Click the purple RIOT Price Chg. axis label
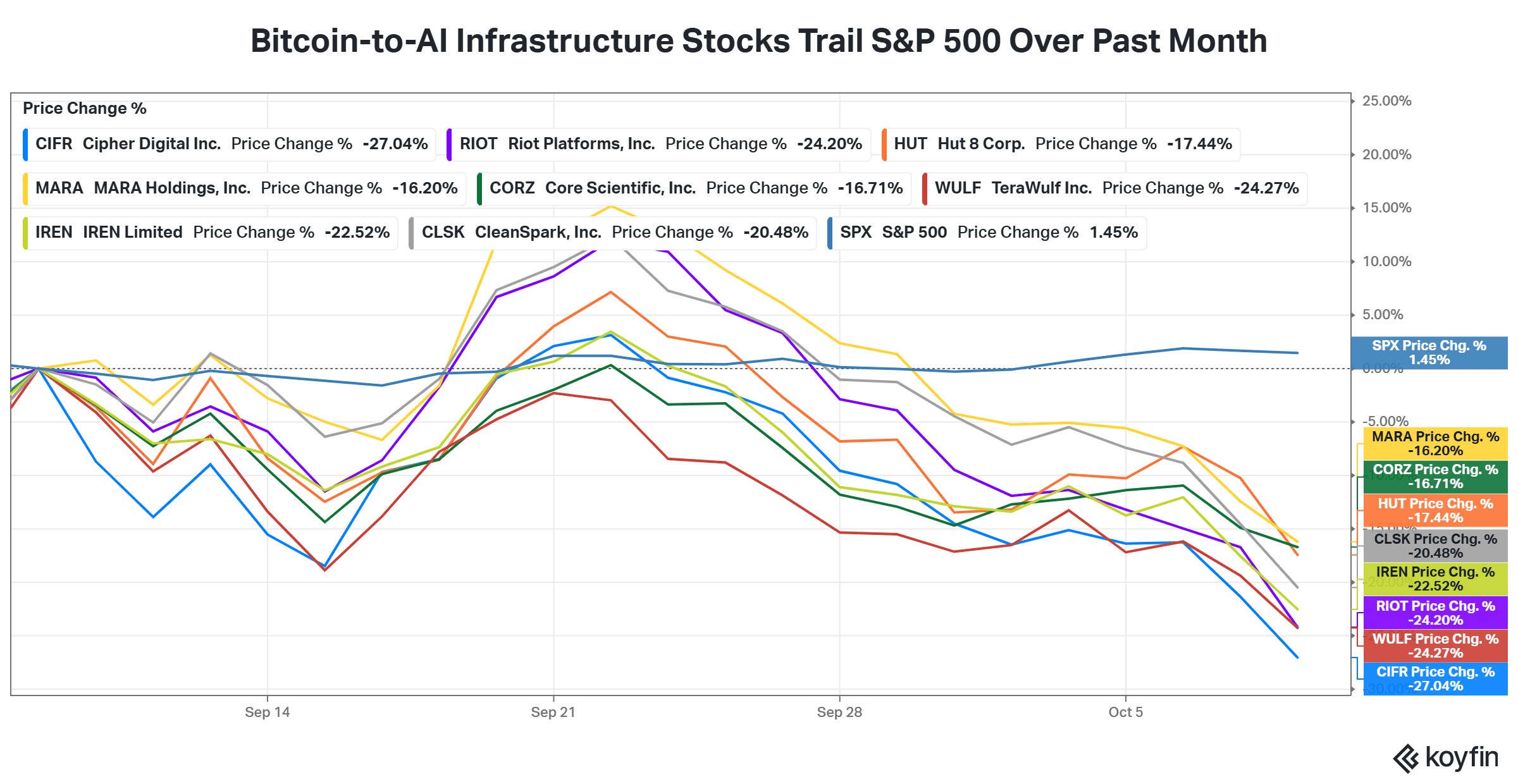Screen dimensions: 1518x784 (x=1435, y=613)
